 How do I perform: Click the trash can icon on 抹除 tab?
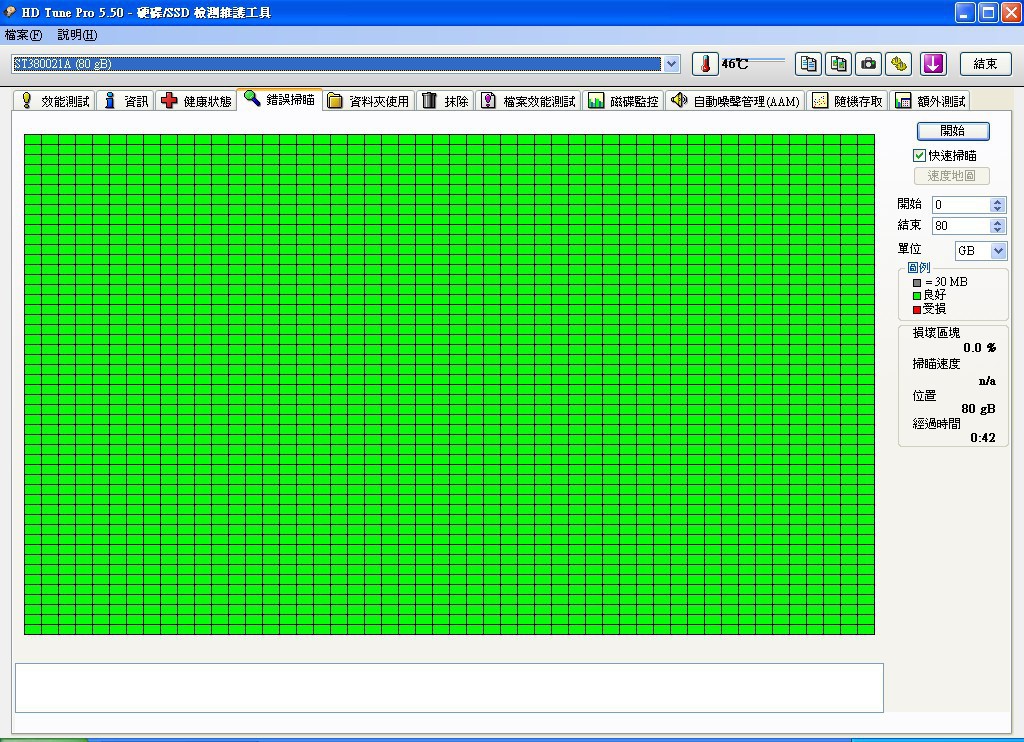[x=429, y=100]
